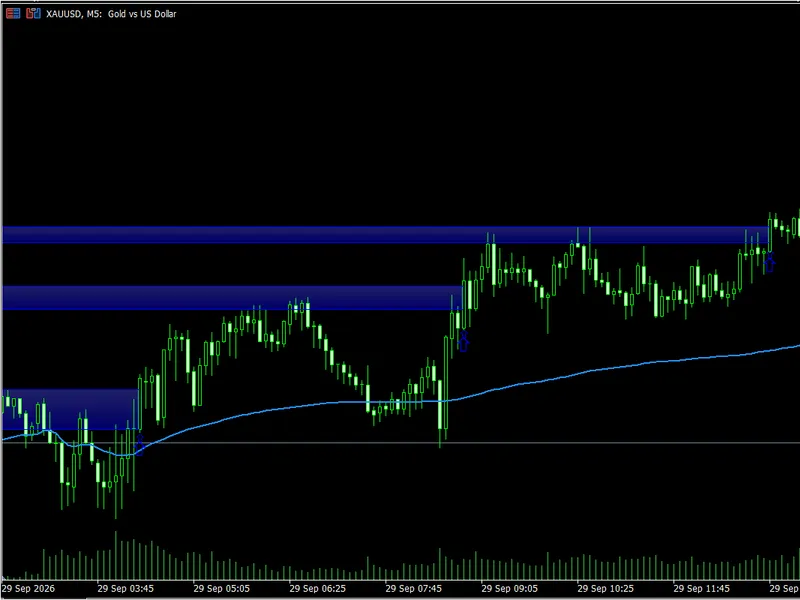Click the 29 Sep 11:45 time label
800x600 pixels.
click(x=701, y=588)
